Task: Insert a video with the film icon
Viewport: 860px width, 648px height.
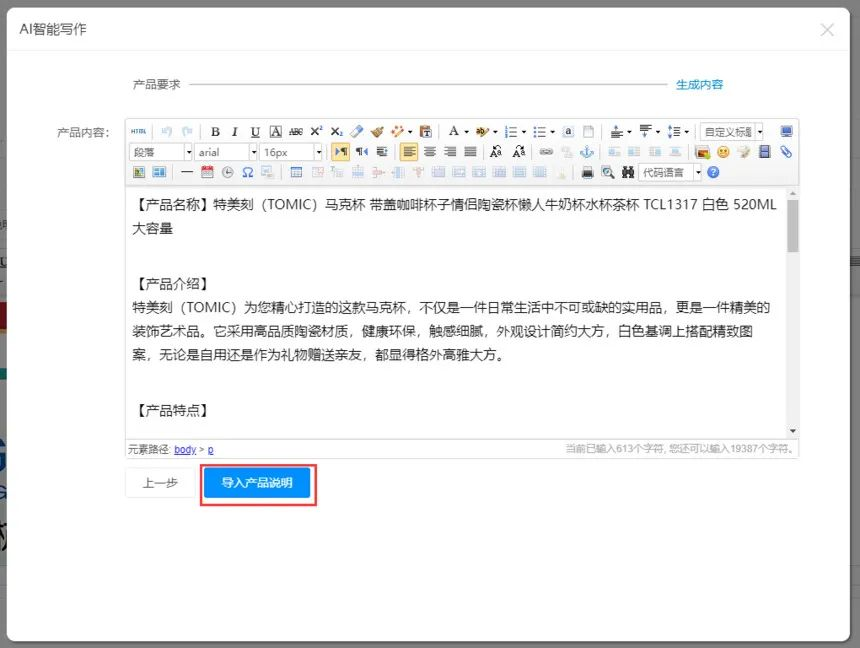Action: [765, 152]
